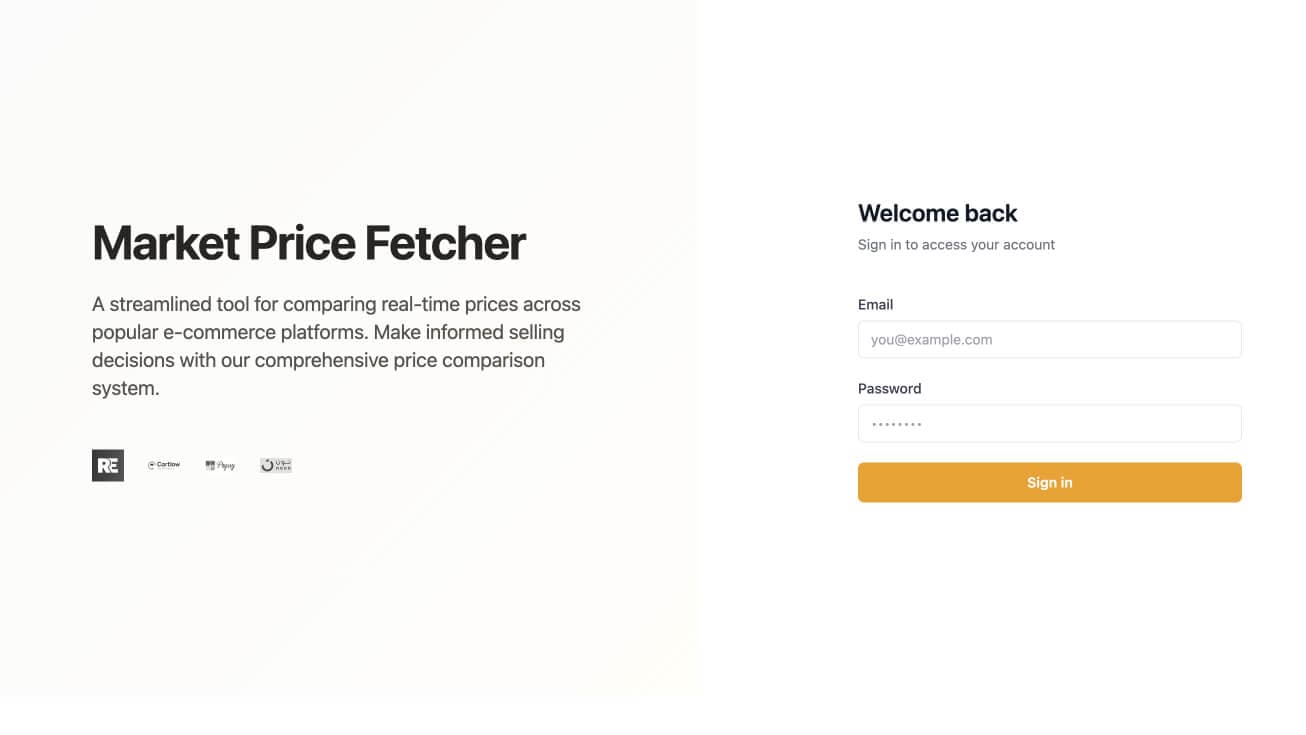Click the Welcome back heading
The height and width of the screenshot is (735, 1306).
937,213
